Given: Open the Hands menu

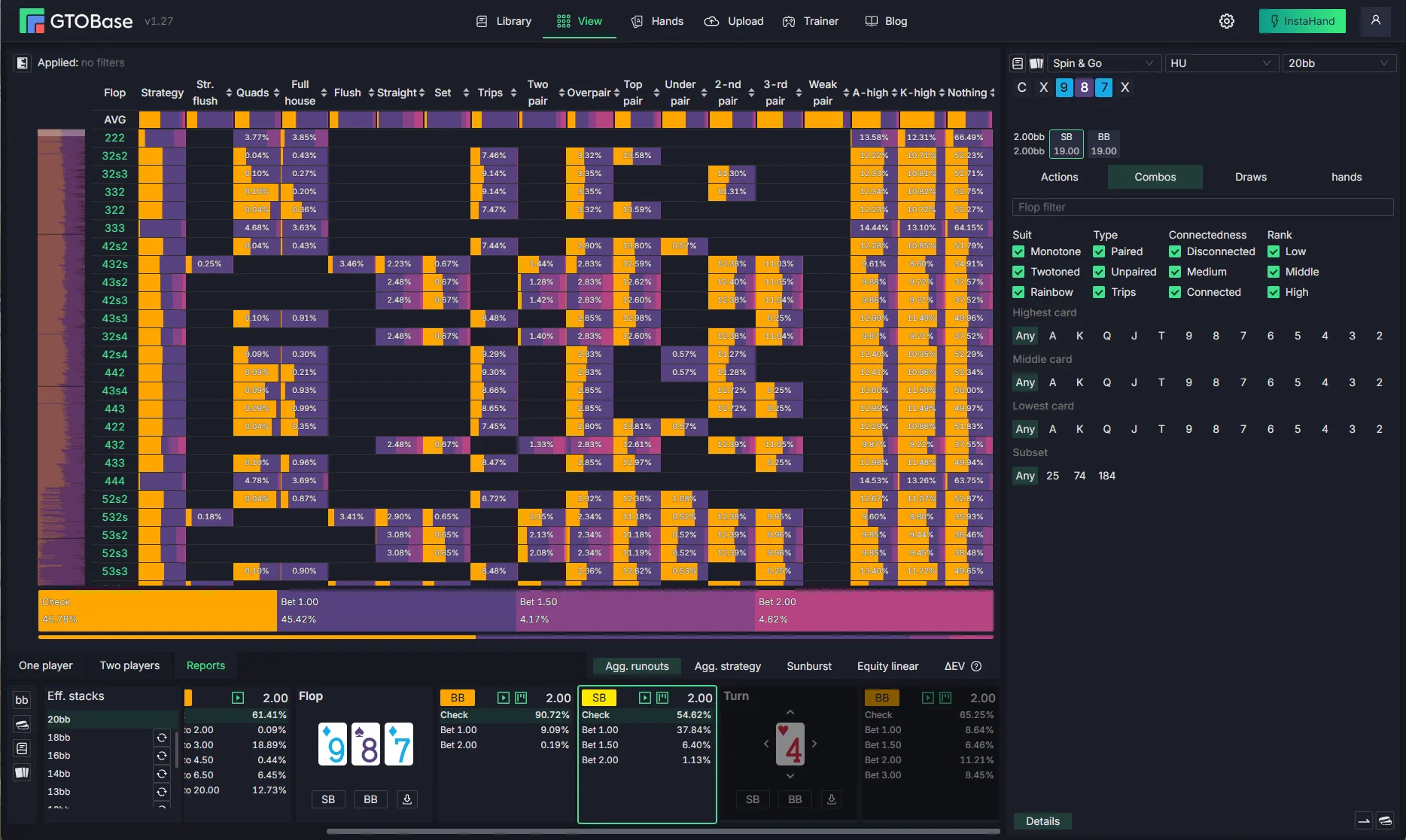Looking at the screenshot, I should point(658,21).
